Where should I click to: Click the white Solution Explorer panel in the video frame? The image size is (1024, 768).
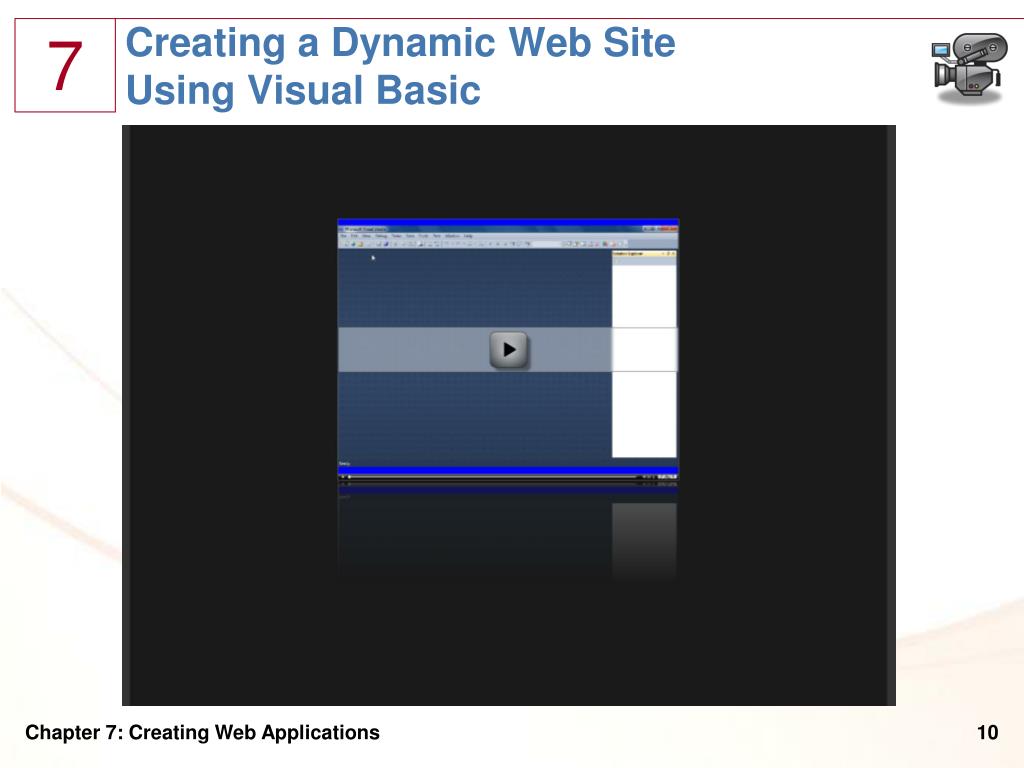point(644,353)
